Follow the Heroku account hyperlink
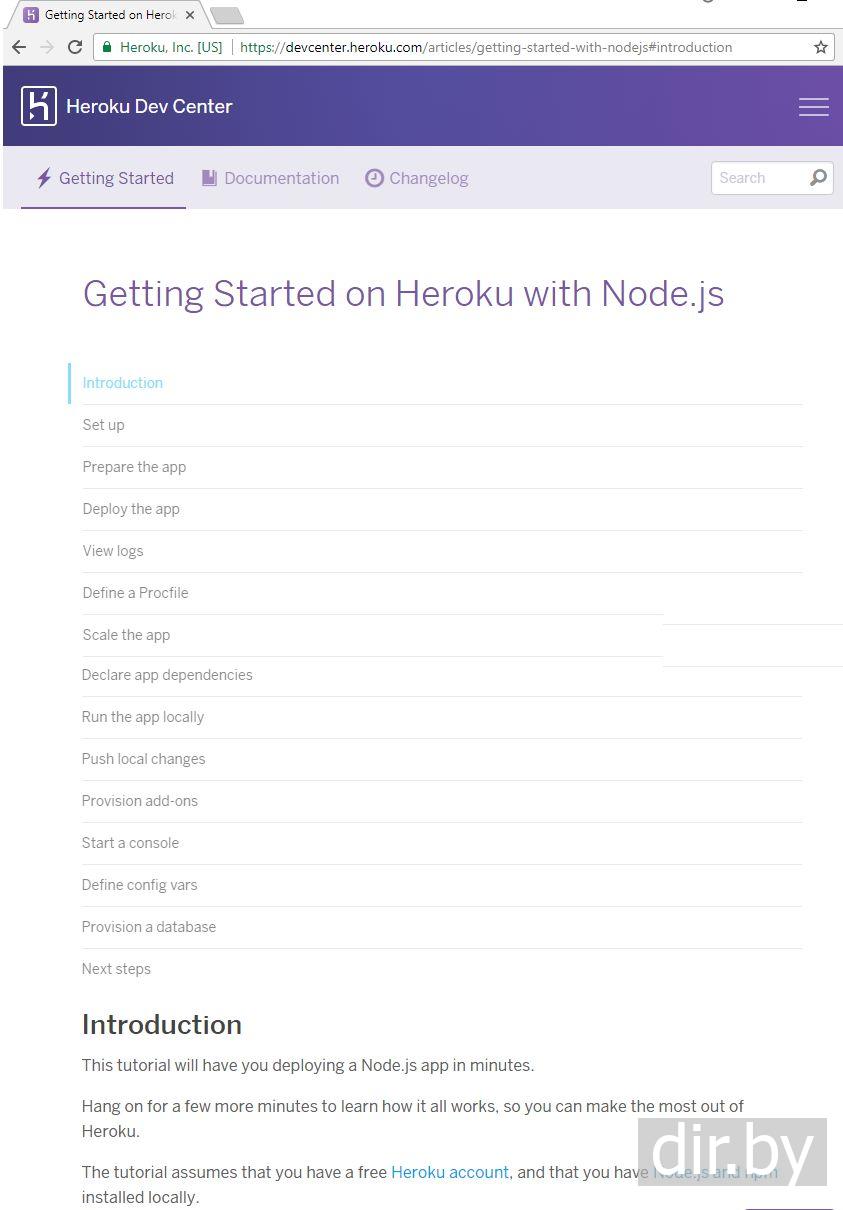843x1210 pixels. coord(450,1172)
